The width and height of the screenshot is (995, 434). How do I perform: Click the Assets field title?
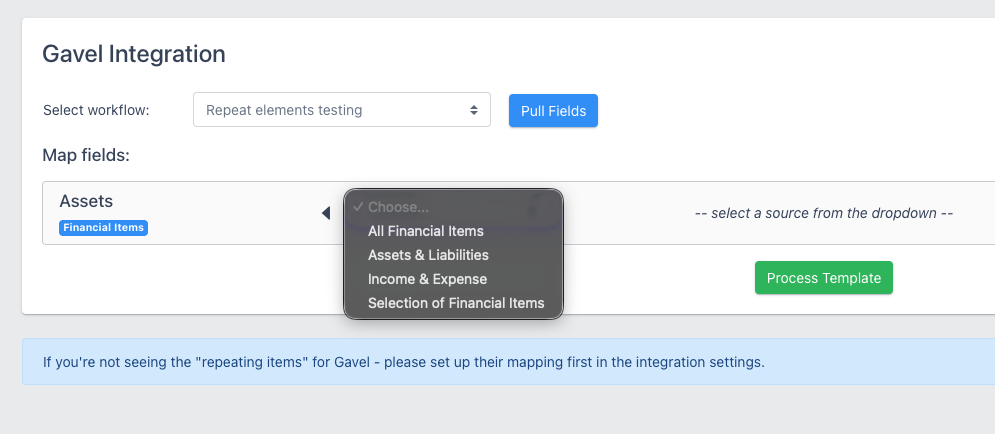tap(86, 201)
